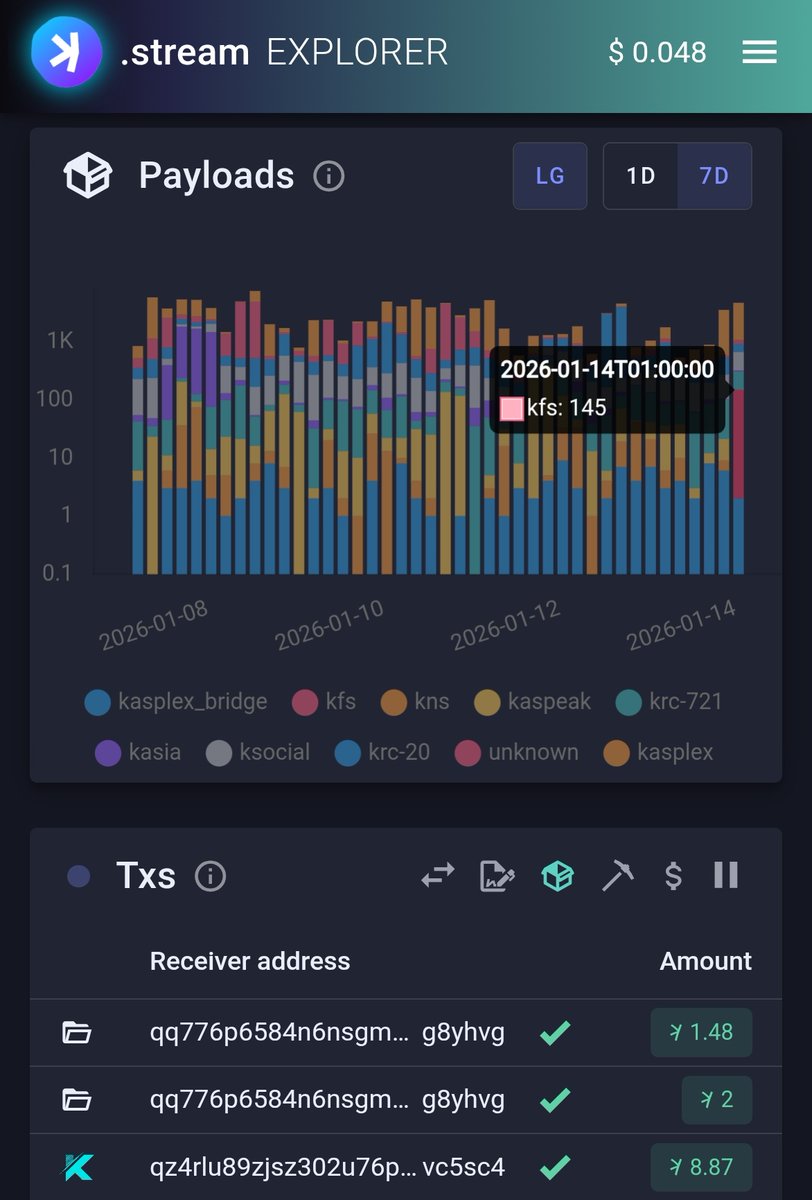Click the pink kfs swatch in tooltip
Screen dimensions: 812x1200
pos(512,408)
